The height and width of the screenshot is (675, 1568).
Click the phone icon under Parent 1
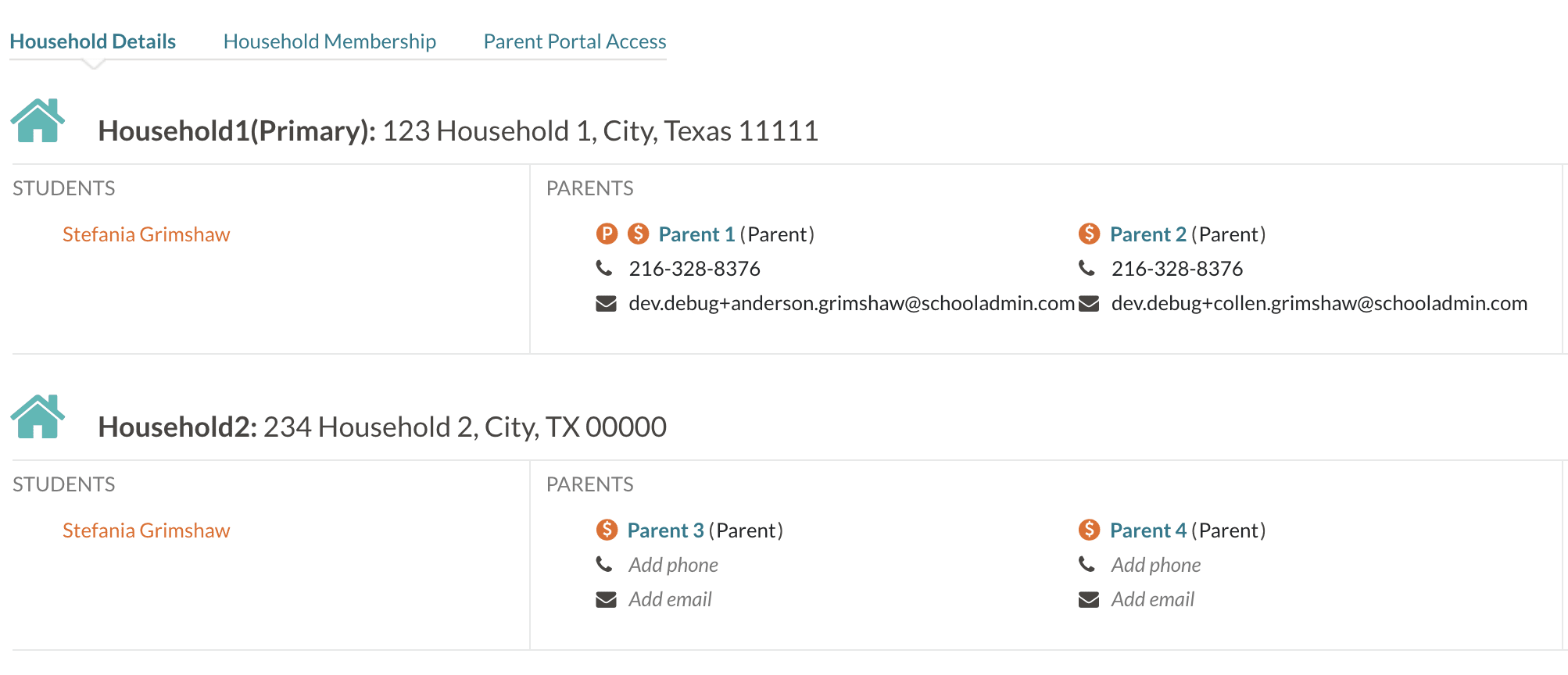click(604, 269)
